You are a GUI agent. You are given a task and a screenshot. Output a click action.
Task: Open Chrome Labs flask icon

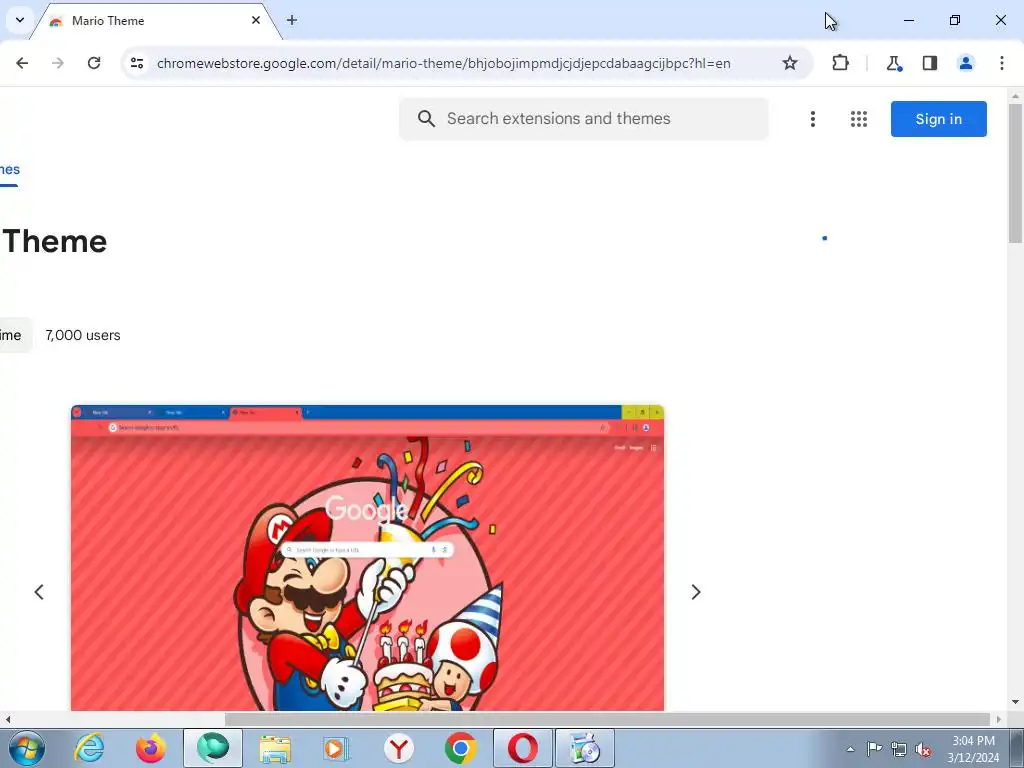pyautogui.click(x=893, y=63)
